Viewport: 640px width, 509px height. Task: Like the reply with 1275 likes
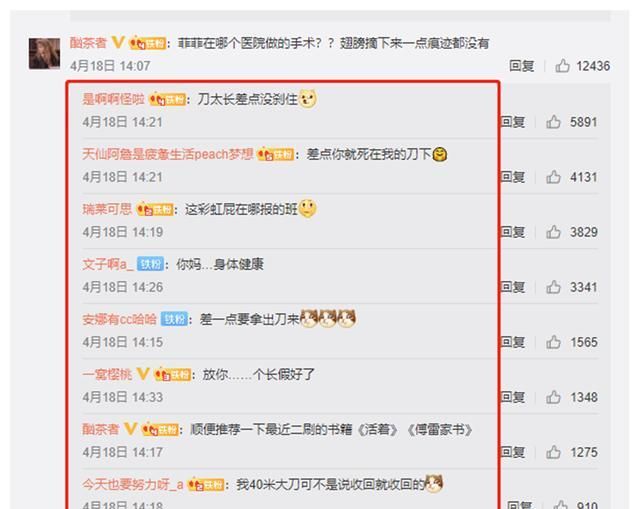coord(553,452)
